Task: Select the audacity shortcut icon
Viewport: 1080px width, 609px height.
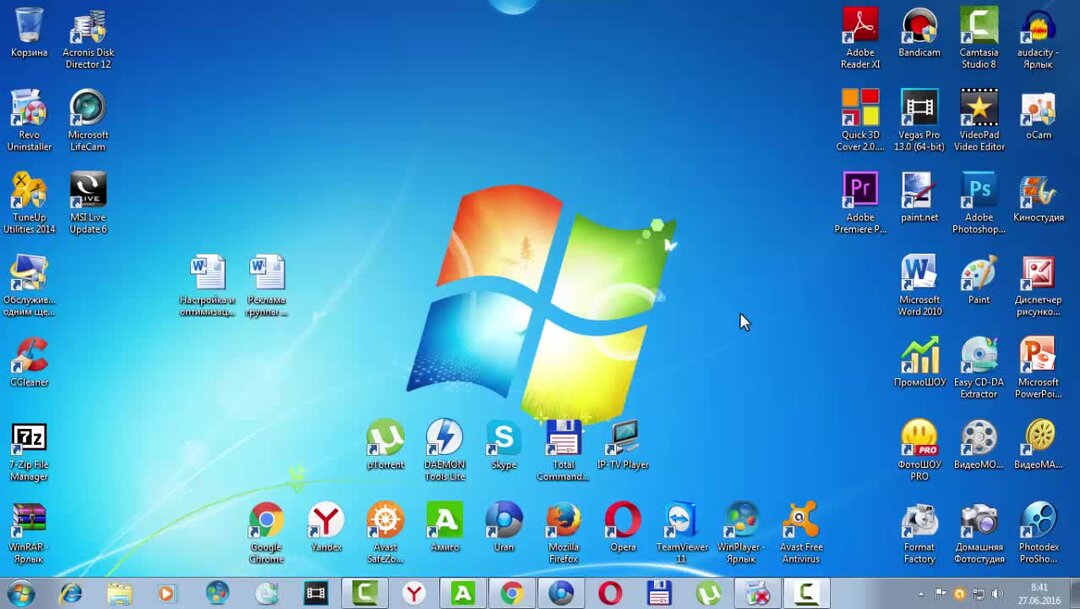Action: click(x=1038, y=26)
